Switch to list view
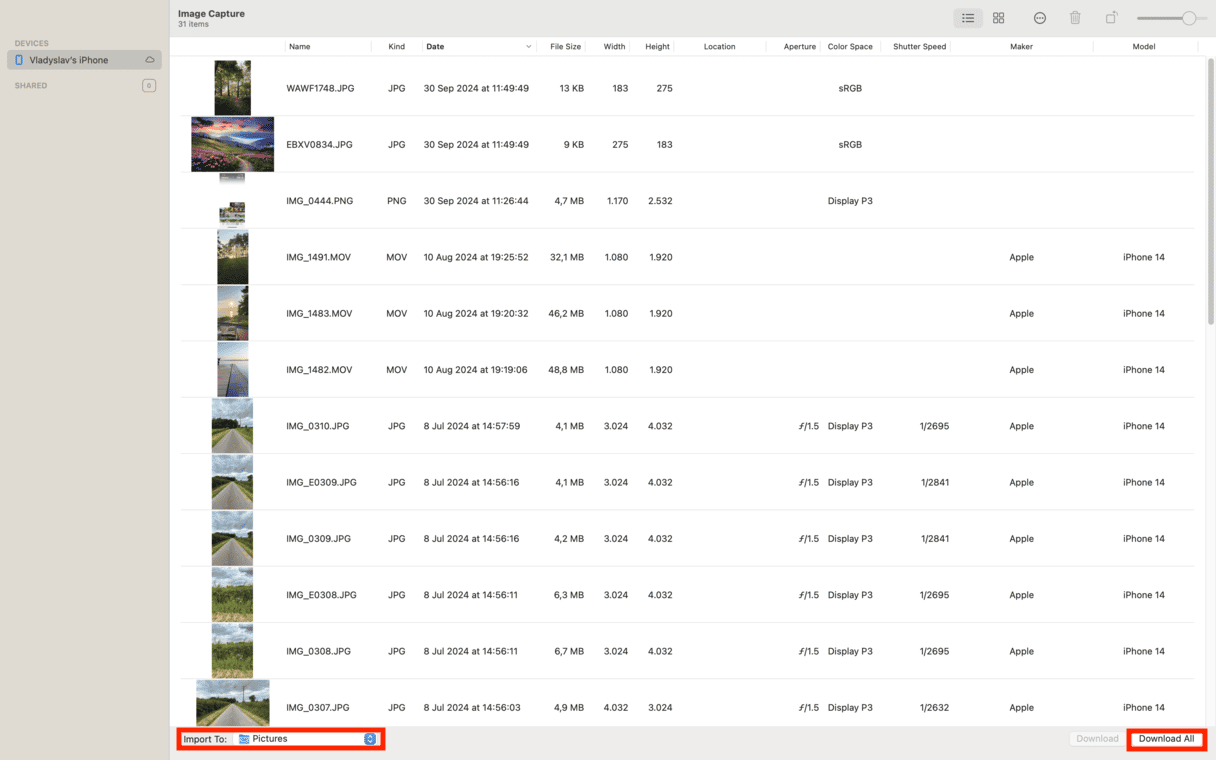 (967, 18)
